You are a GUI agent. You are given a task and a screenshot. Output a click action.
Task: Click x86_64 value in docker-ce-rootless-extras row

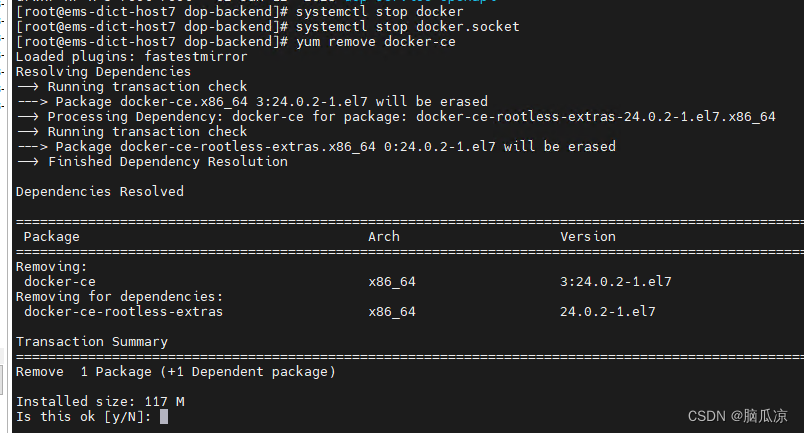(x=392, y=311)
